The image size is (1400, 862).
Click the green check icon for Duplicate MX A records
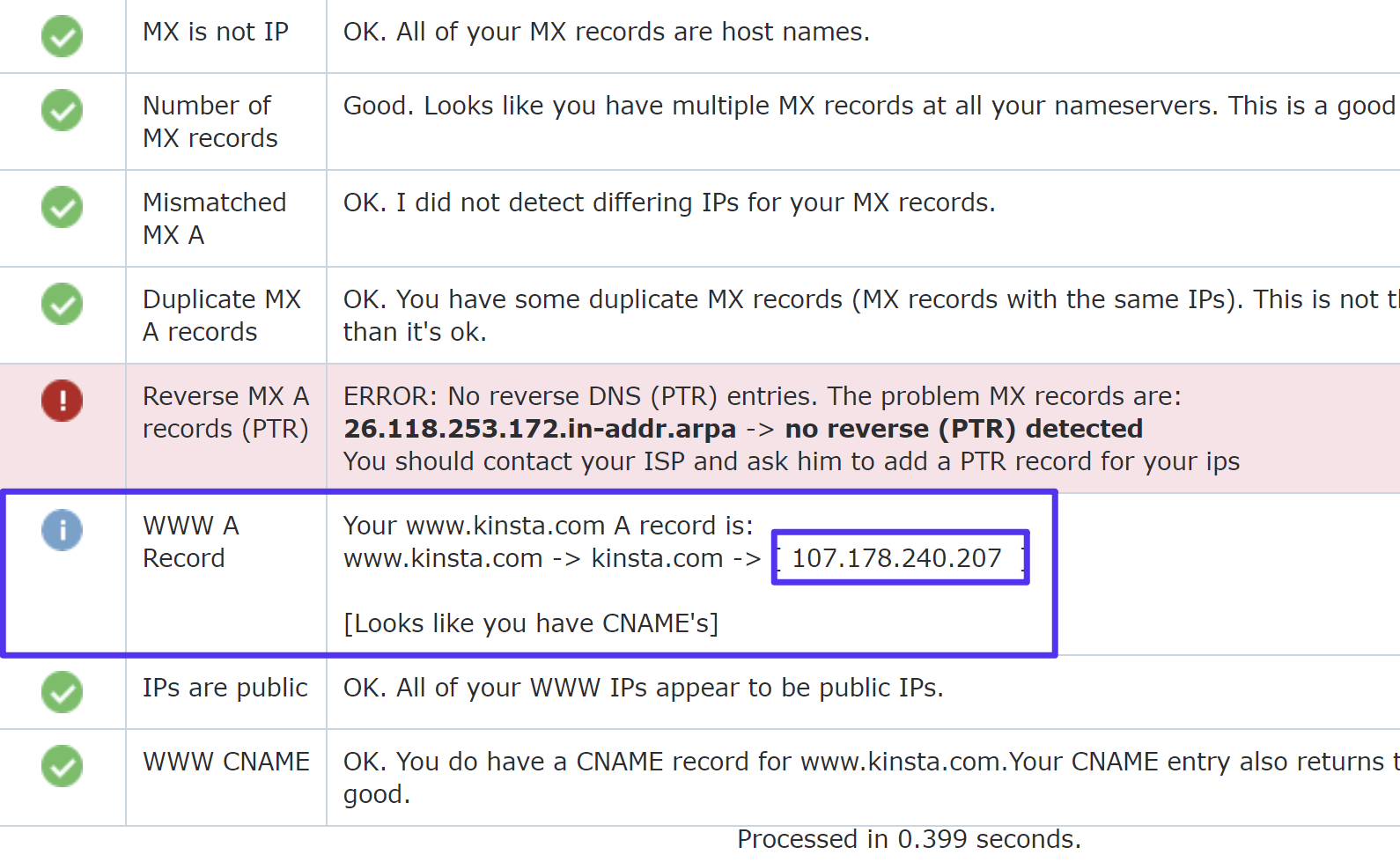62,304
